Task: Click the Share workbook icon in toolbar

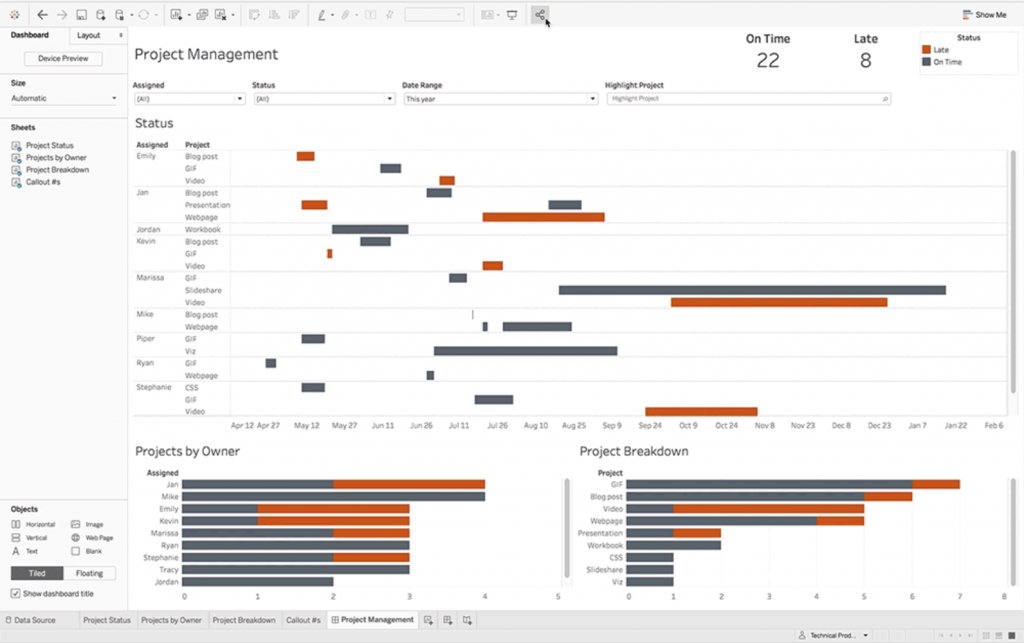Action: click(540, 15)
